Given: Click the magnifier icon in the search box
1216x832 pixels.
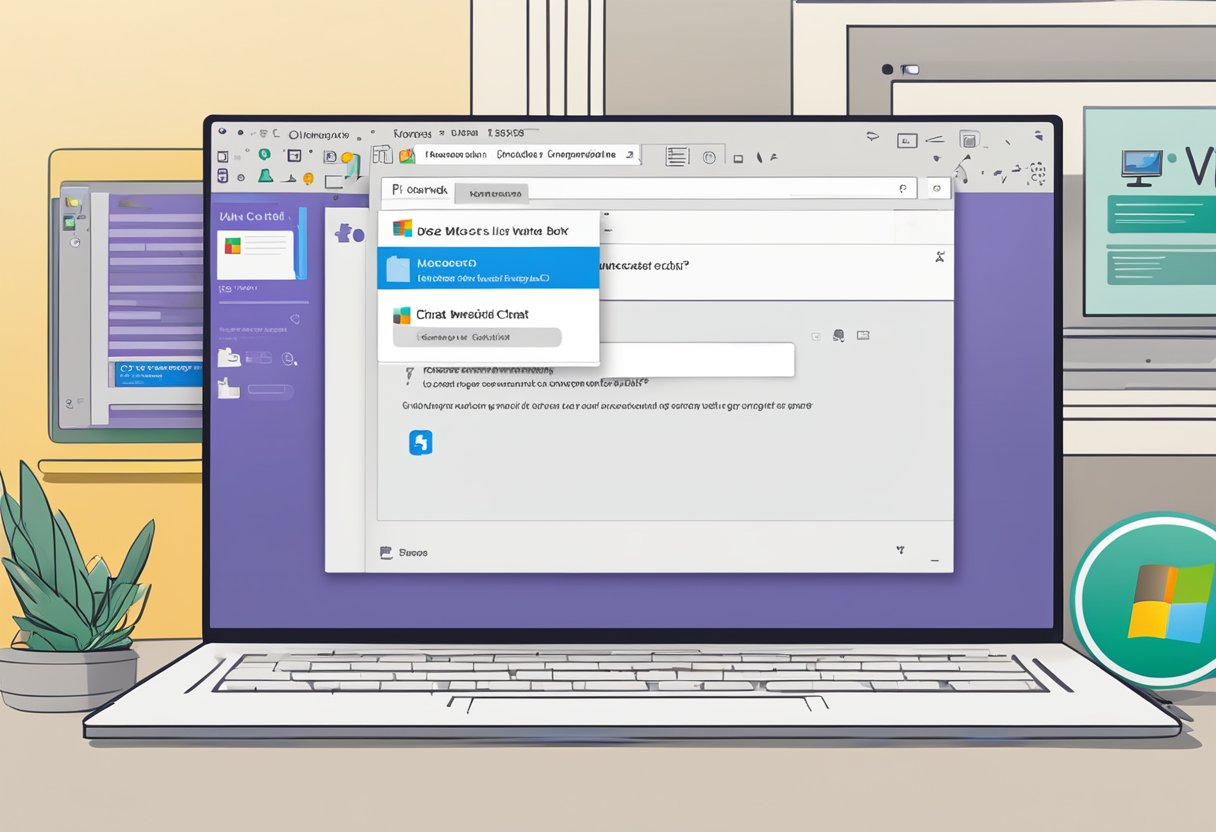Looking at the screenshot, I should pyautogui.click(x=903, y=188).
